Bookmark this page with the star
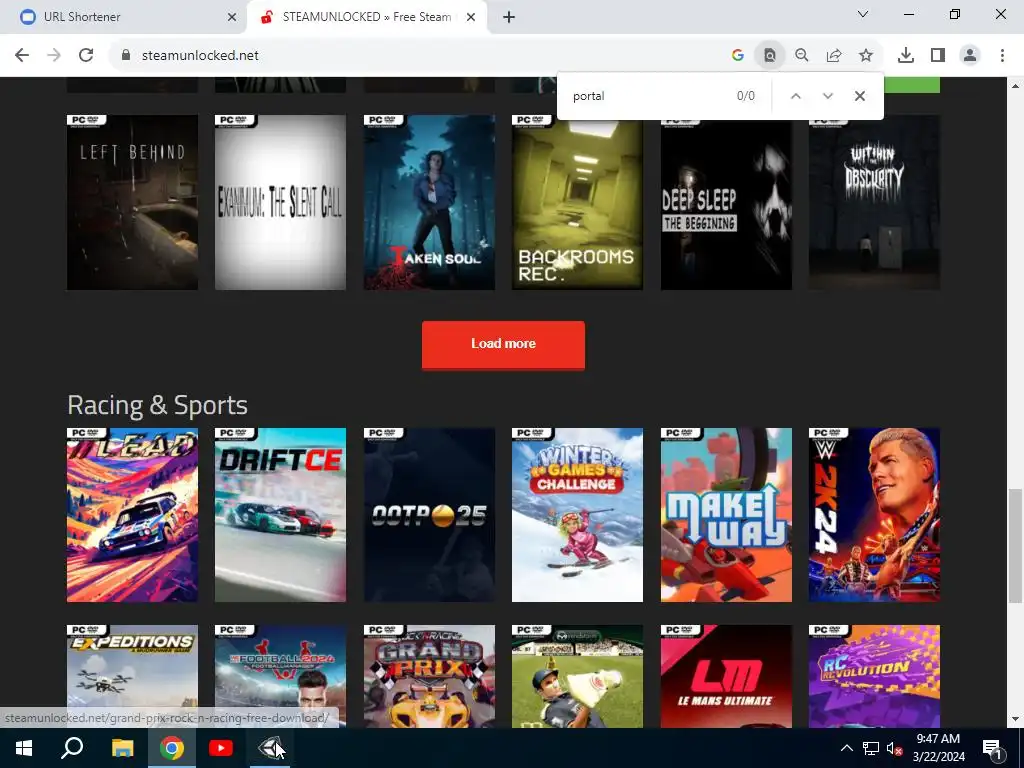Viewport: 1024px width, 768px height. click(866, 56)
